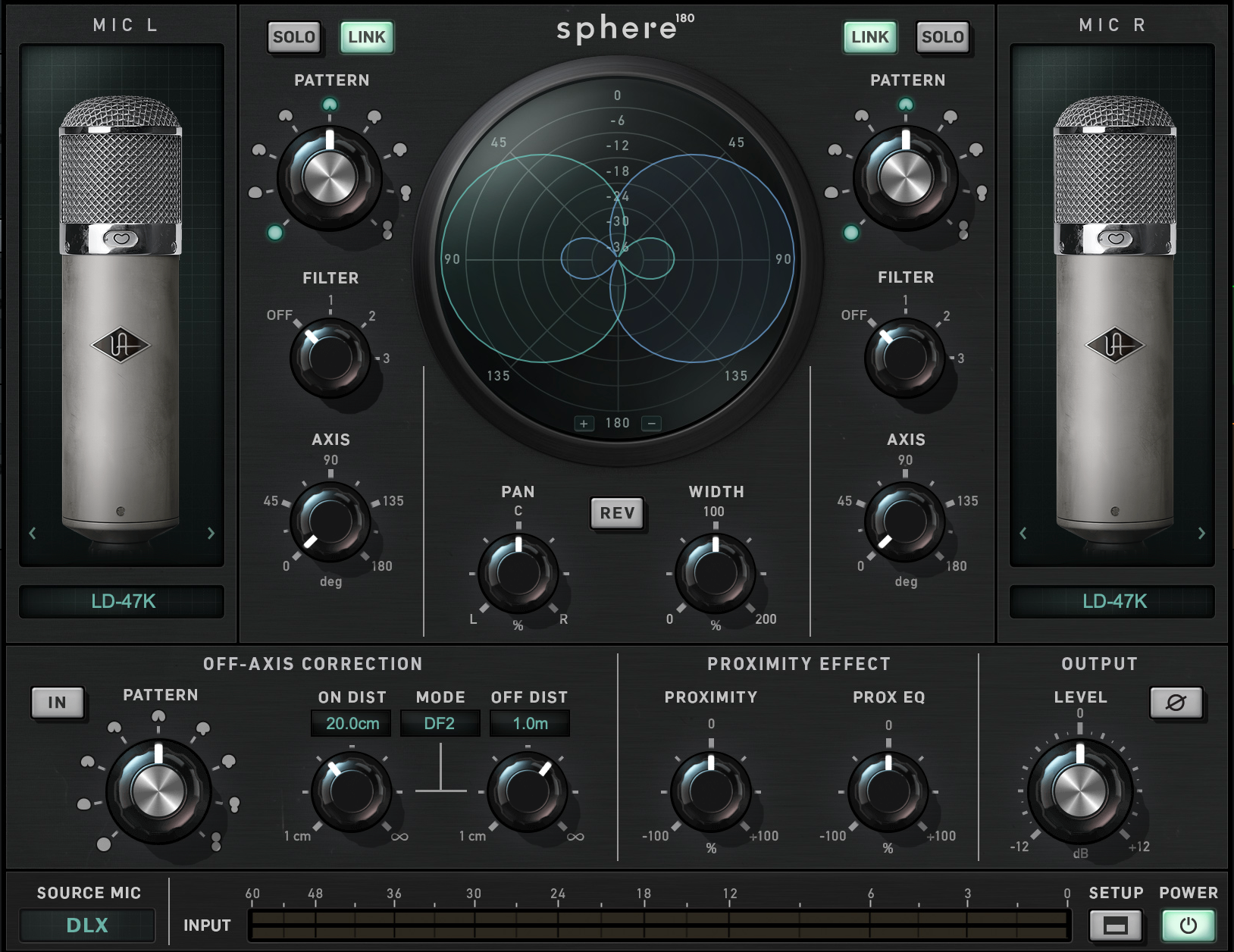
Task: Toggle the output phase invert button
Action: point(1176,703)
